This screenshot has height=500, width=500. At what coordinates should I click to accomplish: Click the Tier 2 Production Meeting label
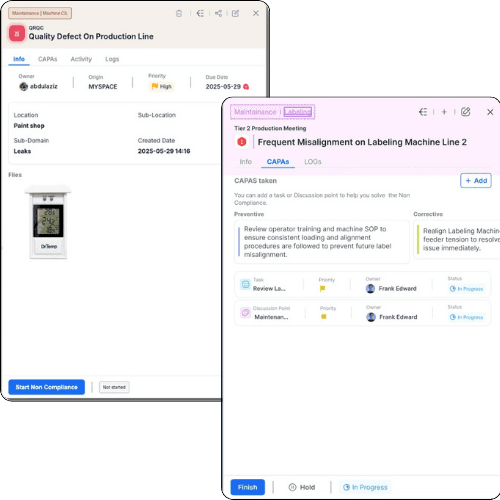click(270, 128)
